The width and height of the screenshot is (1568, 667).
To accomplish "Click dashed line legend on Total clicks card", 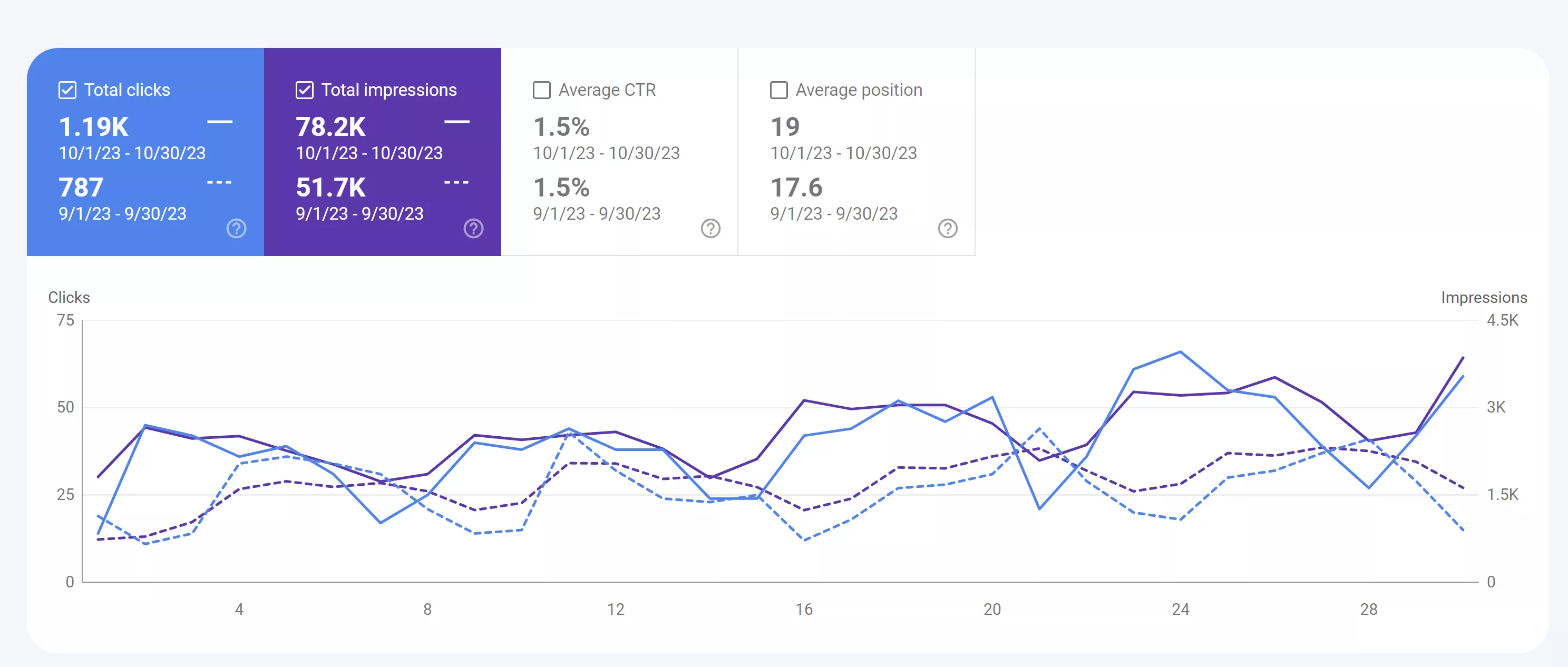I will [x=220, y=182].
